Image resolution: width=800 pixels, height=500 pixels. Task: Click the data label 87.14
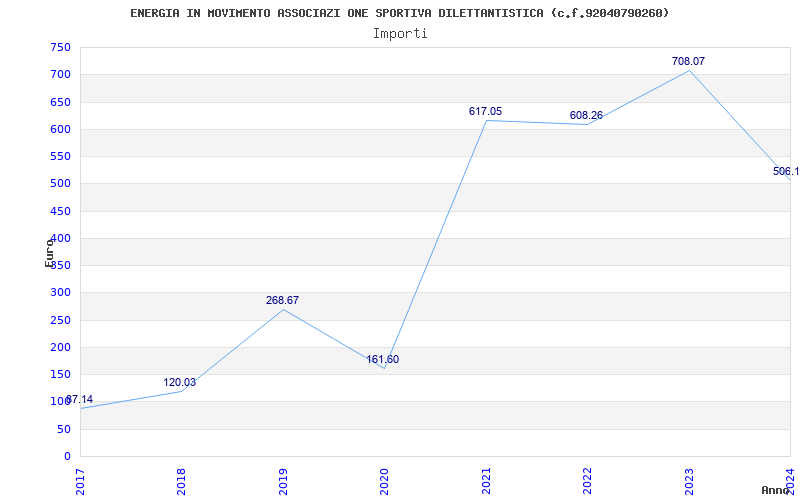pyautogui.click(x=80, y=399)
